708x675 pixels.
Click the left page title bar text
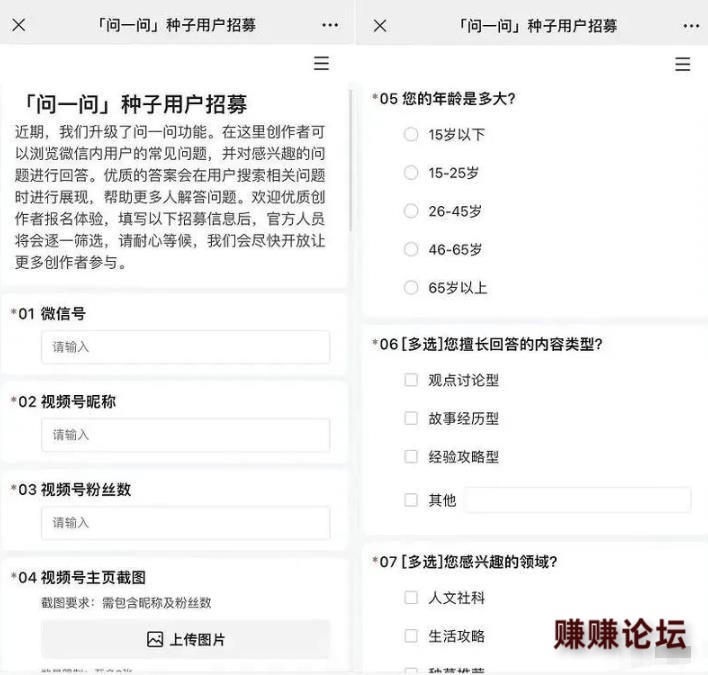(x=177, y=25)
